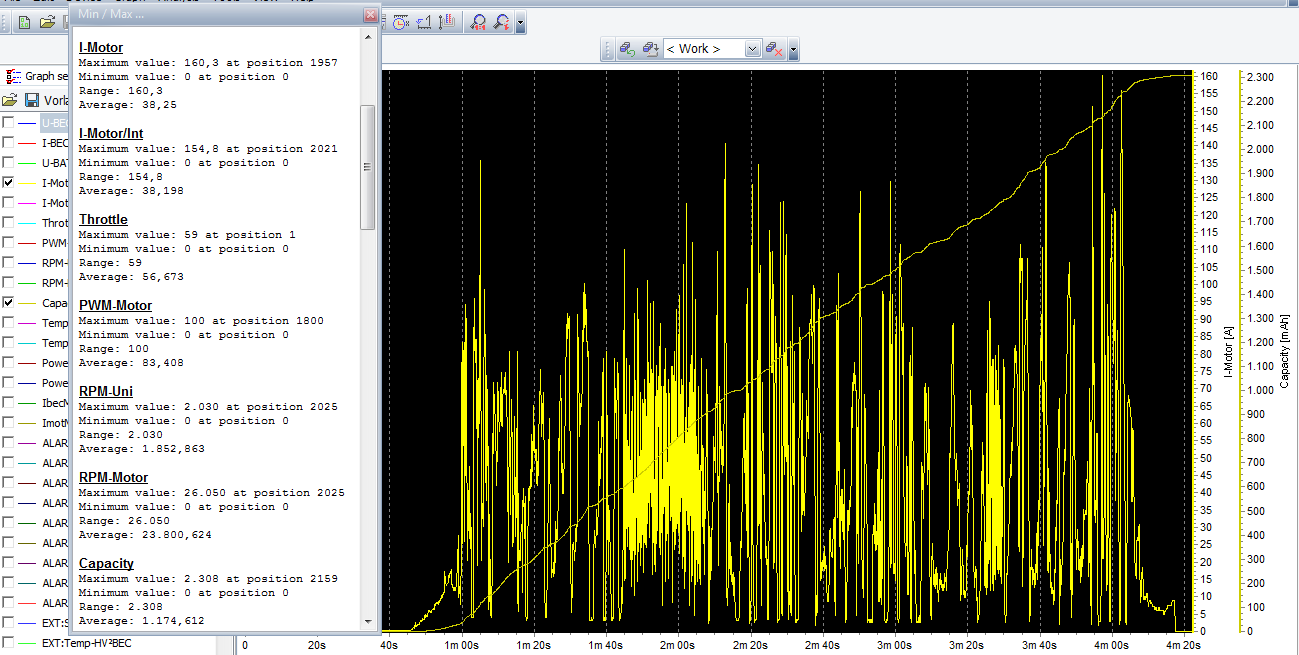Click the save preset disk icon in graph panel
1299x655 pixels.
(31, 100)
